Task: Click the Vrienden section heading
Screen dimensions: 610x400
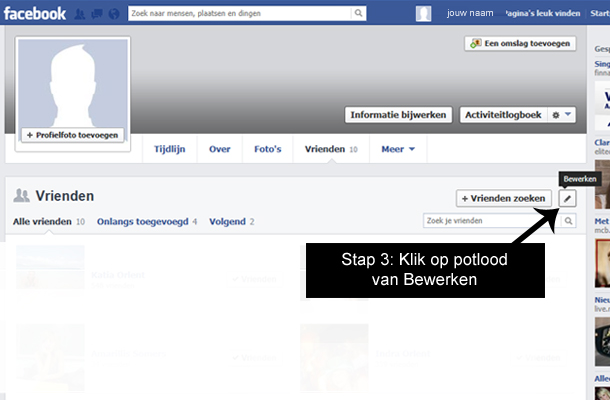Action: [x=65, y=196]
